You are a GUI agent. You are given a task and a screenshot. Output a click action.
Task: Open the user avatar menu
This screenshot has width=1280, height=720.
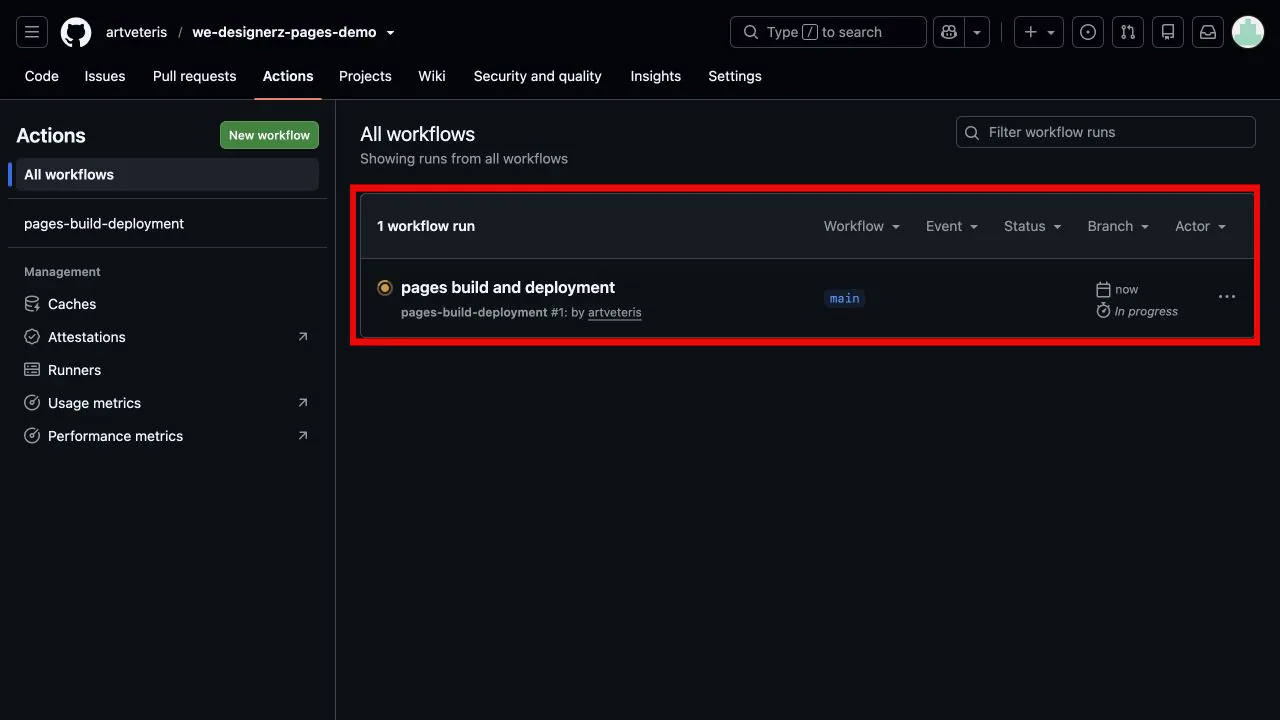[1248, 32]
